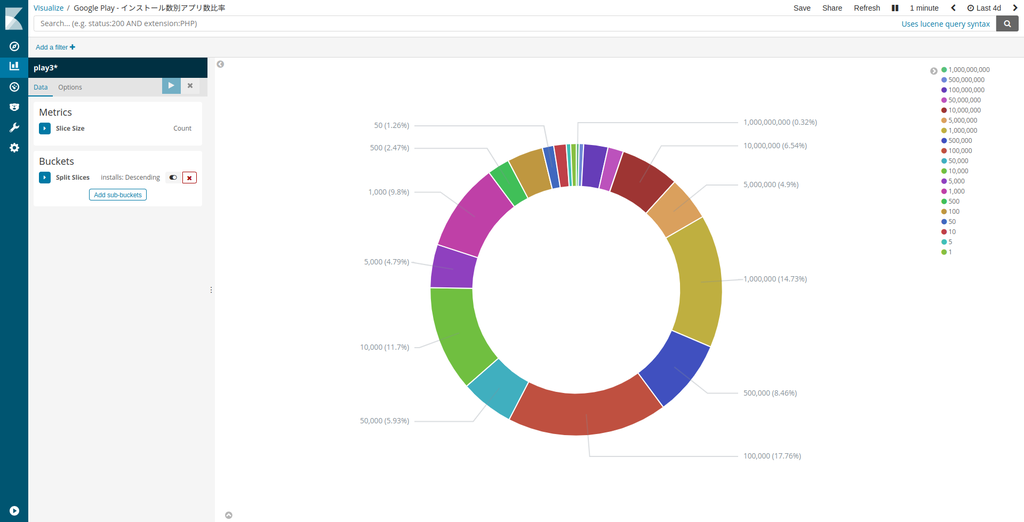Viewport: 1024px width, 522px height.
Task: Open the Visualize chart icon
Action: [14, 66]
